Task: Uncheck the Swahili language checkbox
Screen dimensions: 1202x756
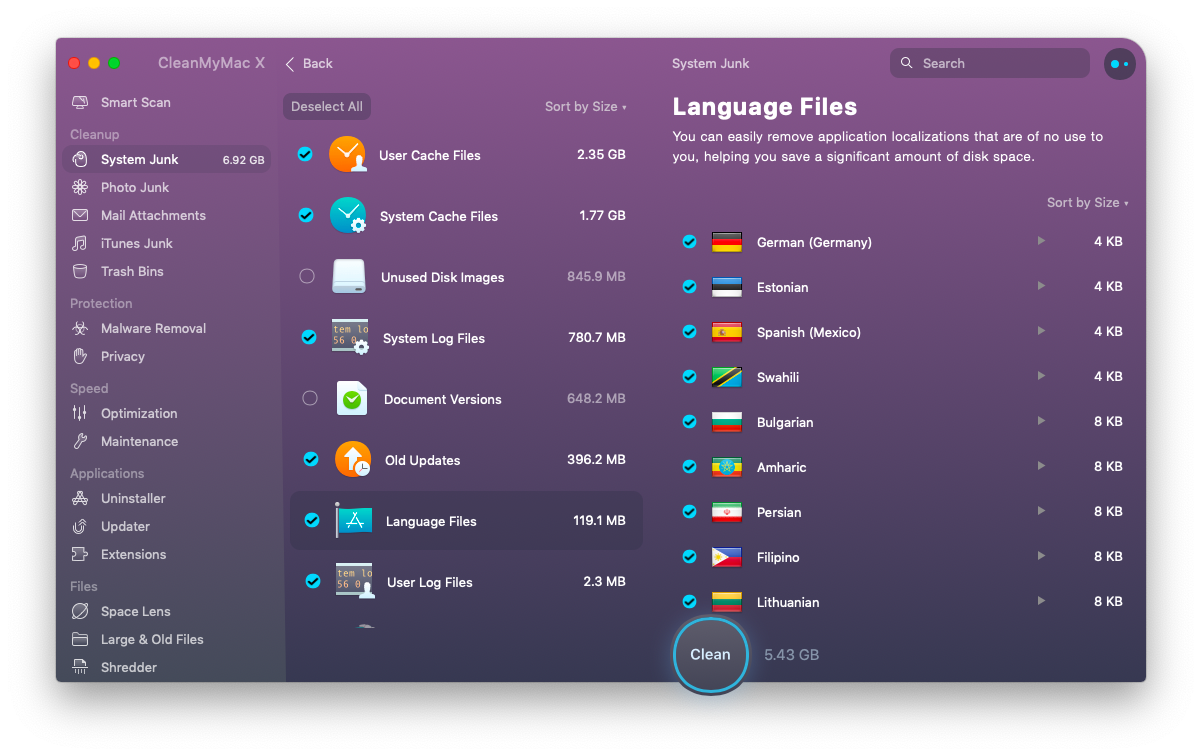Action: [689, 376]
